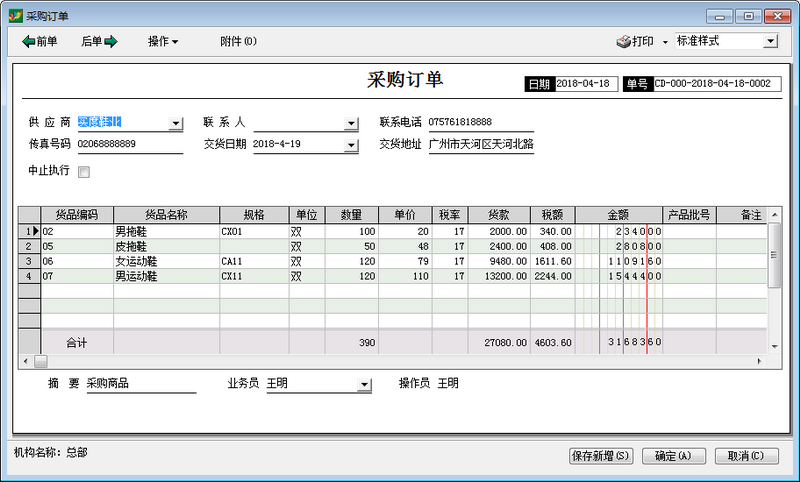Screen dimensions: 800x482
Task: Click the total 27080.00 in 合计 row
Action: [x=499, y=342]
